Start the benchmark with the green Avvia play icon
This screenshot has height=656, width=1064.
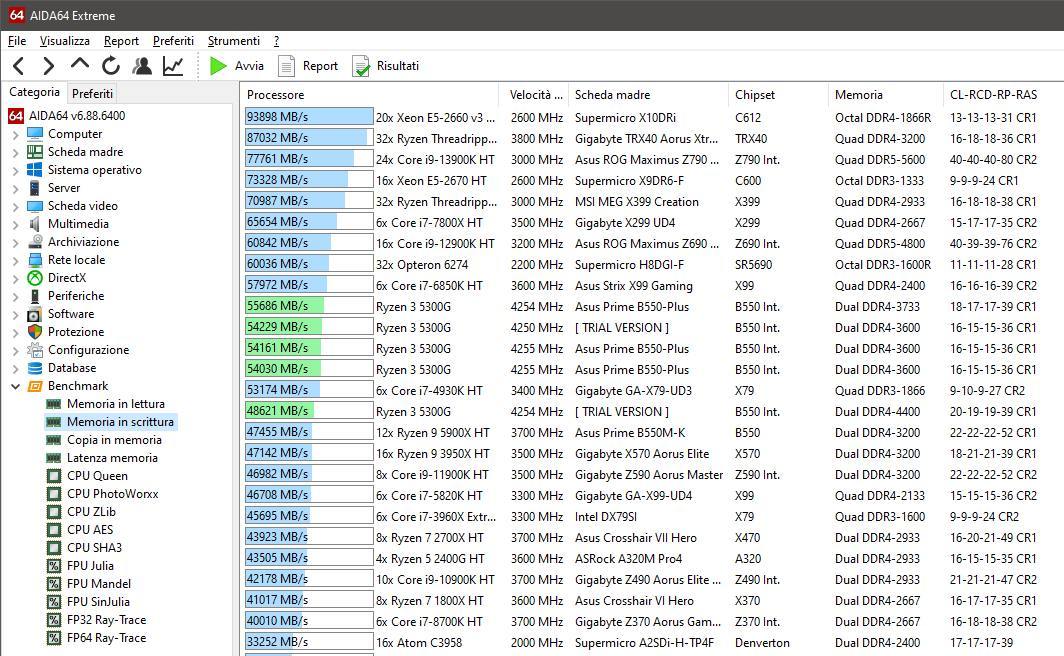218,66
